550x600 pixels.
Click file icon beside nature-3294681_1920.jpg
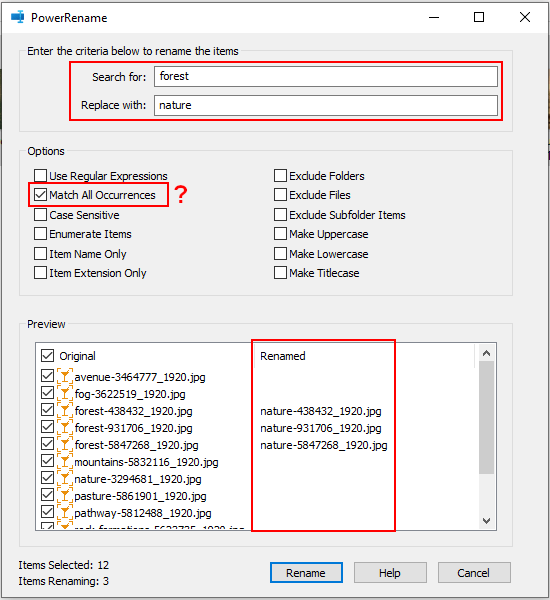point(65,479)
